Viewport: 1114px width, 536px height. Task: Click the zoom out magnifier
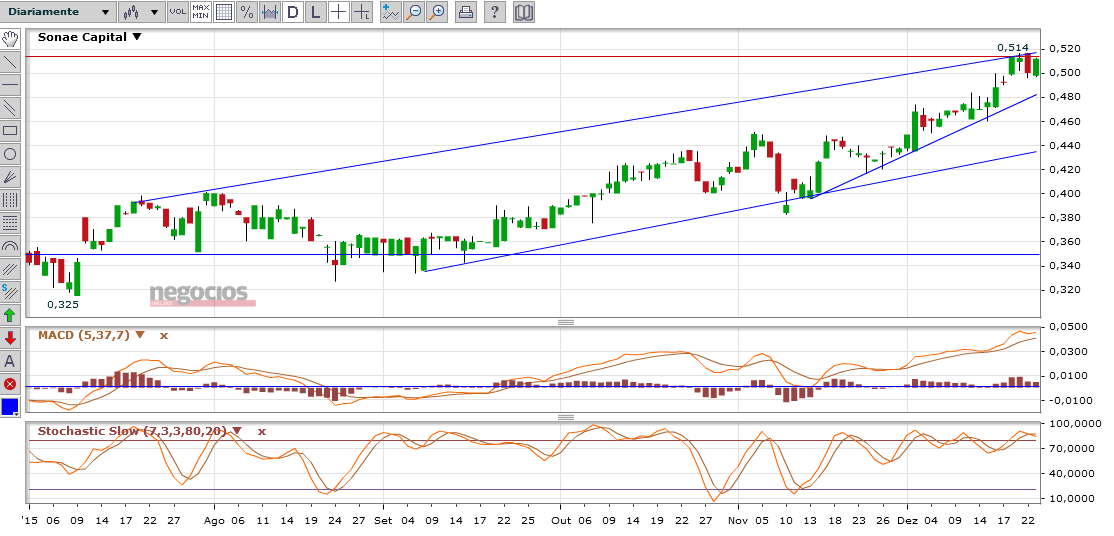point(413,12)
